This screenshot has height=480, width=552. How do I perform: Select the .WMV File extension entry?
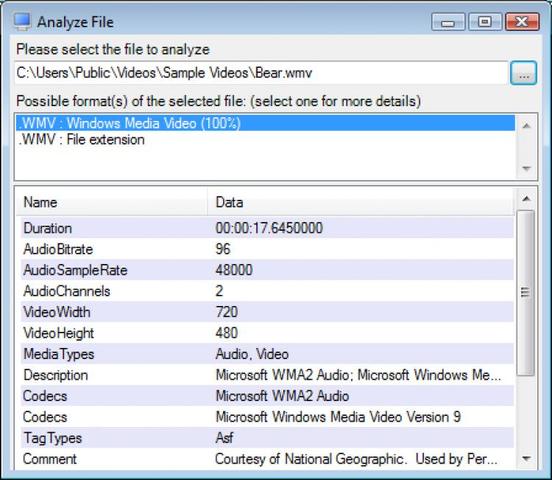265,139
